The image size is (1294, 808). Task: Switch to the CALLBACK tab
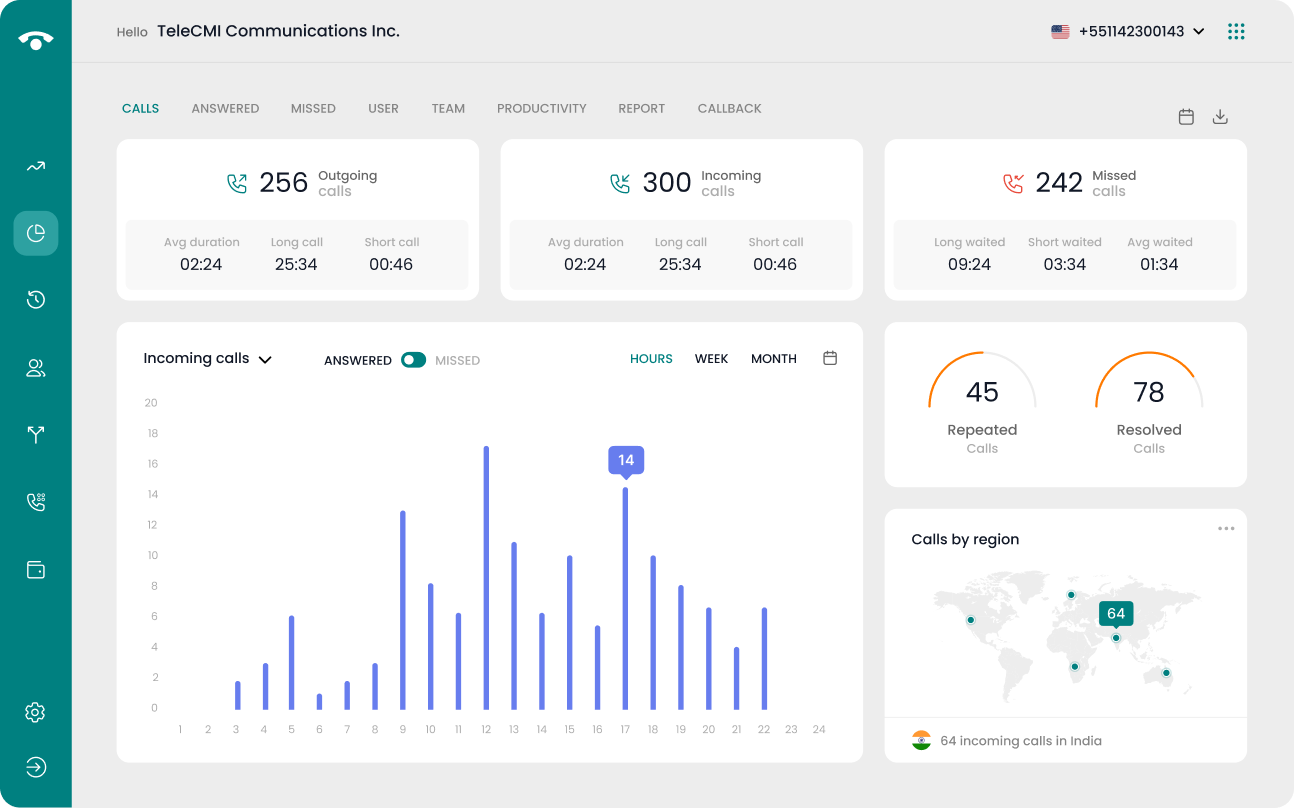[x=729, y=108]
